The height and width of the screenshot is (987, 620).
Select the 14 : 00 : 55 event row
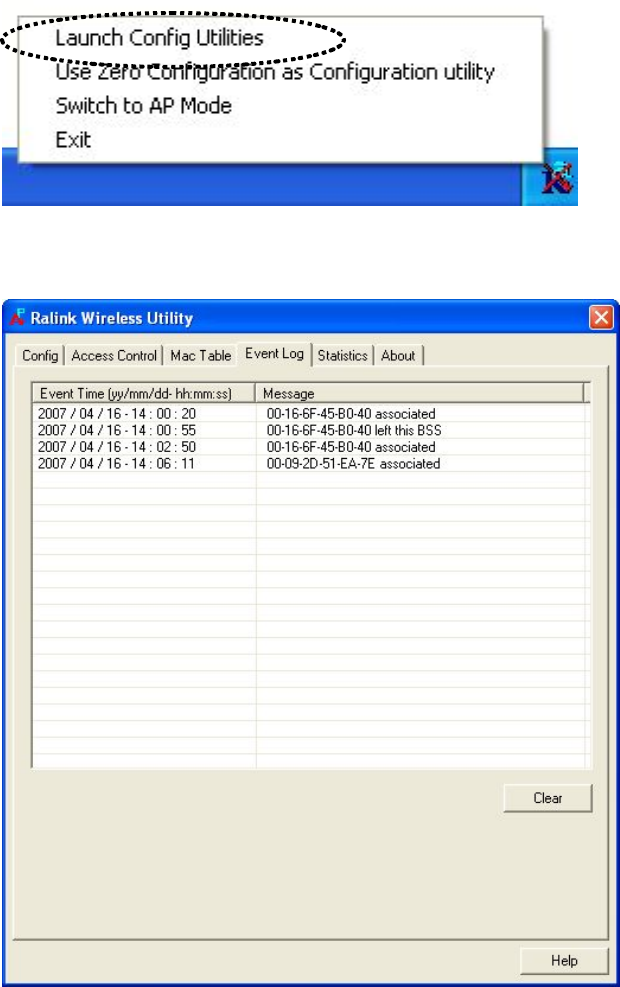[x=311, y=431]
